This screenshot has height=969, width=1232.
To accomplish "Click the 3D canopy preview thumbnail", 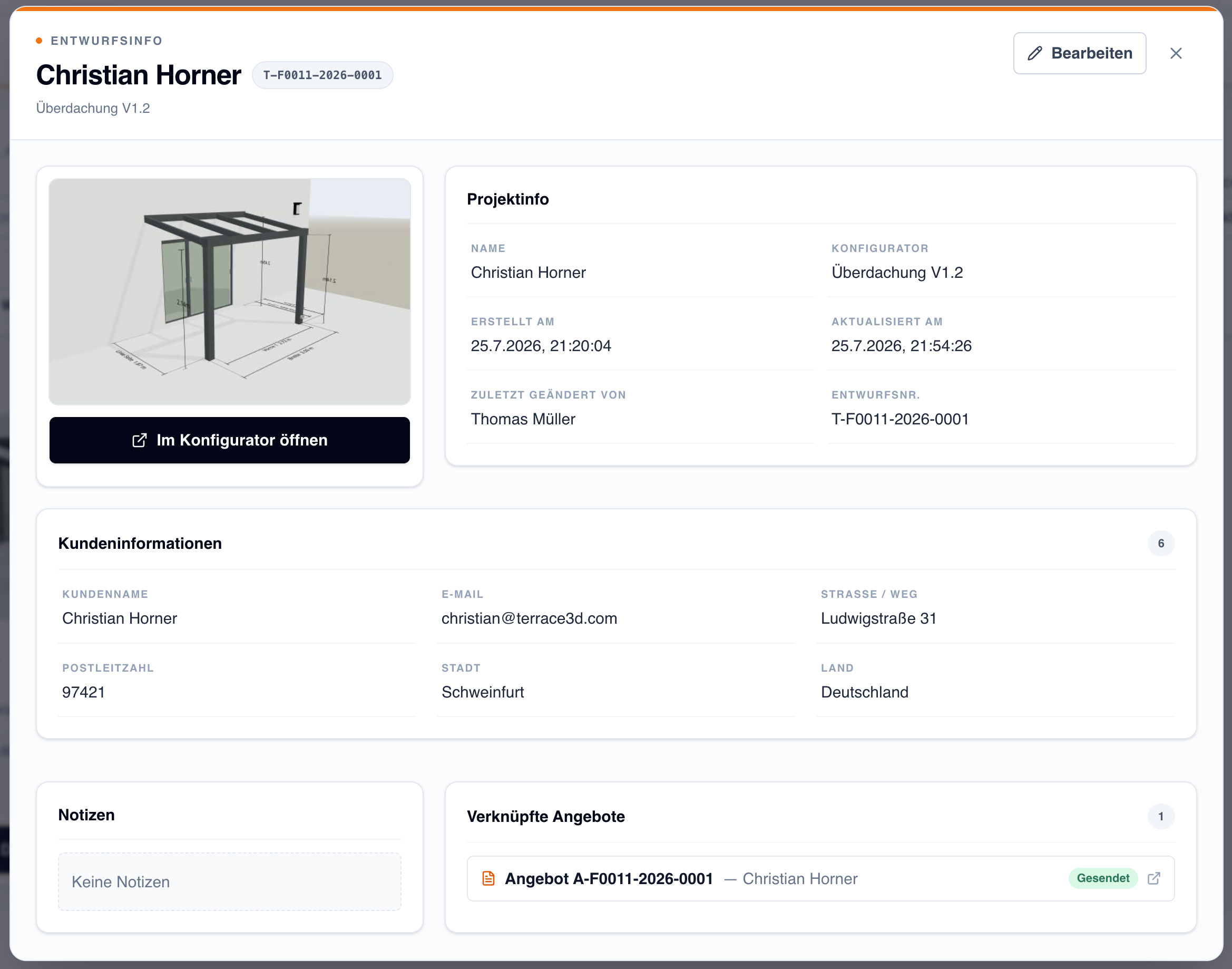I will click(230, 292).
